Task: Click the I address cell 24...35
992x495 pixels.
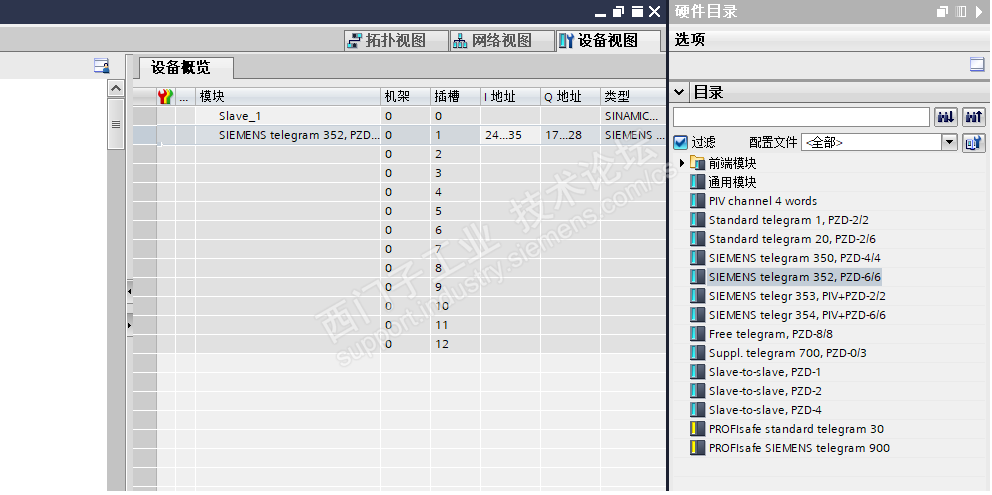Action: tap(510, 135)
